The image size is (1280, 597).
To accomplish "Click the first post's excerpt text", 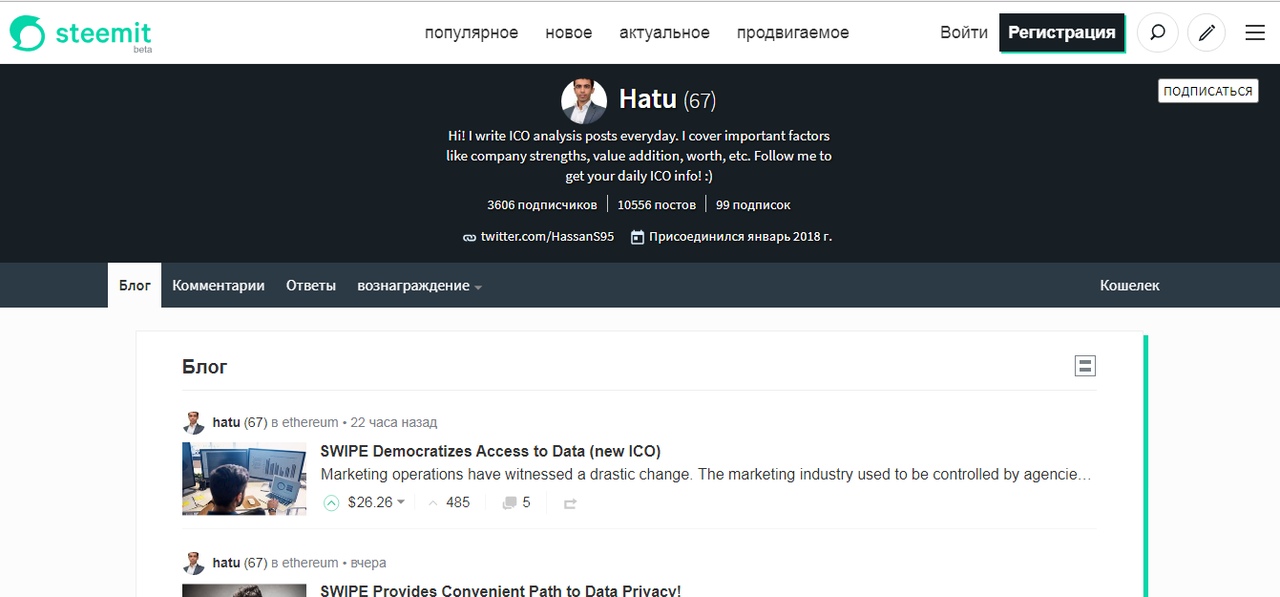I will (706, 475).
